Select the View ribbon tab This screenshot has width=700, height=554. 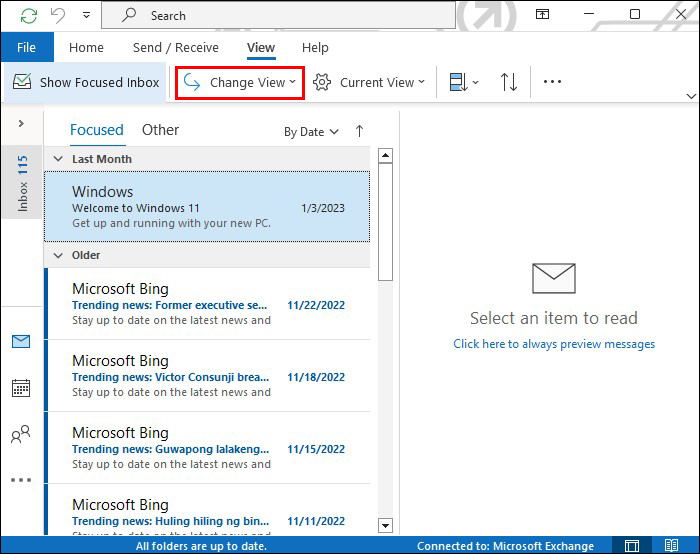261,47
